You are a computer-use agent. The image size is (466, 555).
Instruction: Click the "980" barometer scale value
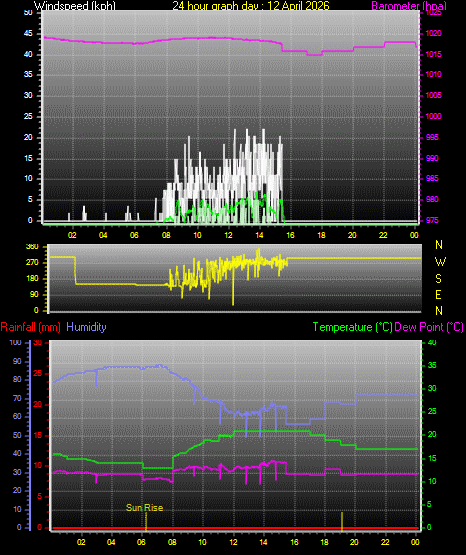click(x=432, y=199)
